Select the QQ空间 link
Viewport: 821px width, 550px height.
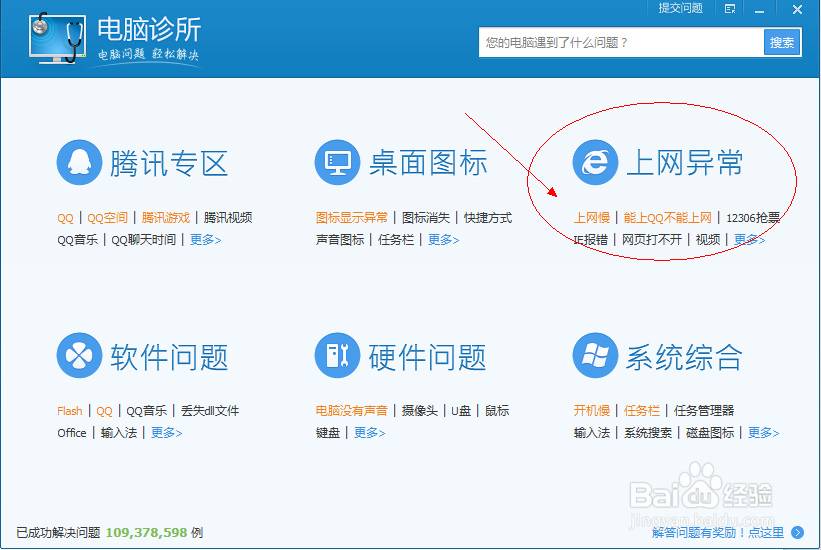point(107,218)
